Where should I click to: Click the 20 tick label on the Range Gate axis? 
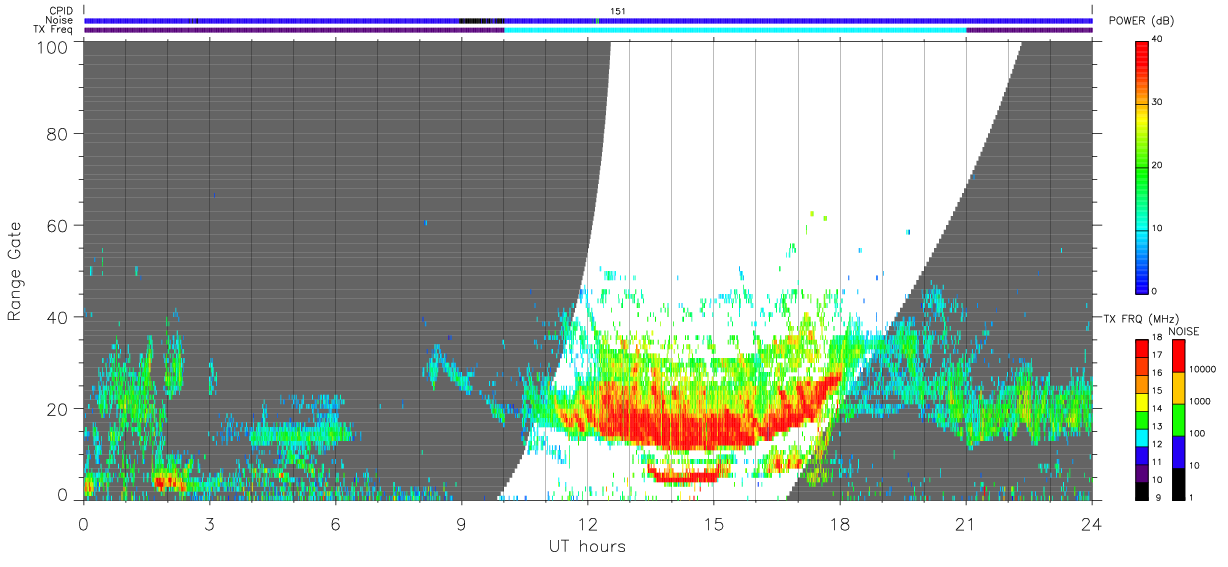coord(55,408)
